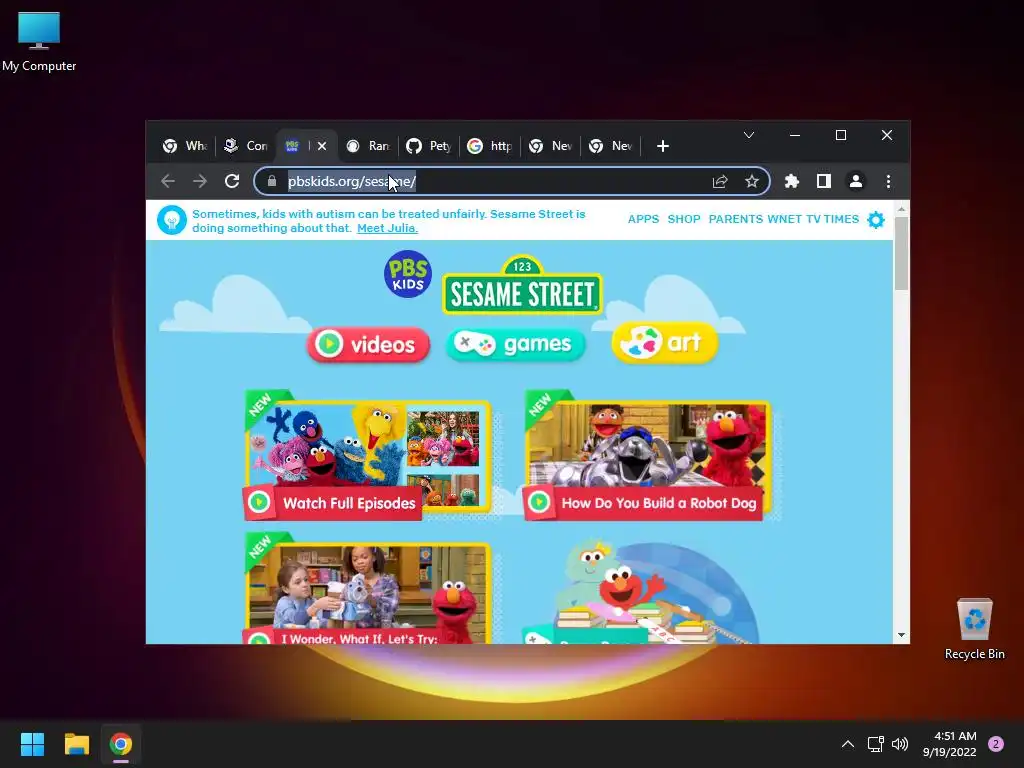
Task: Open the notification badge showing 2
Action: tap(996, 744)
